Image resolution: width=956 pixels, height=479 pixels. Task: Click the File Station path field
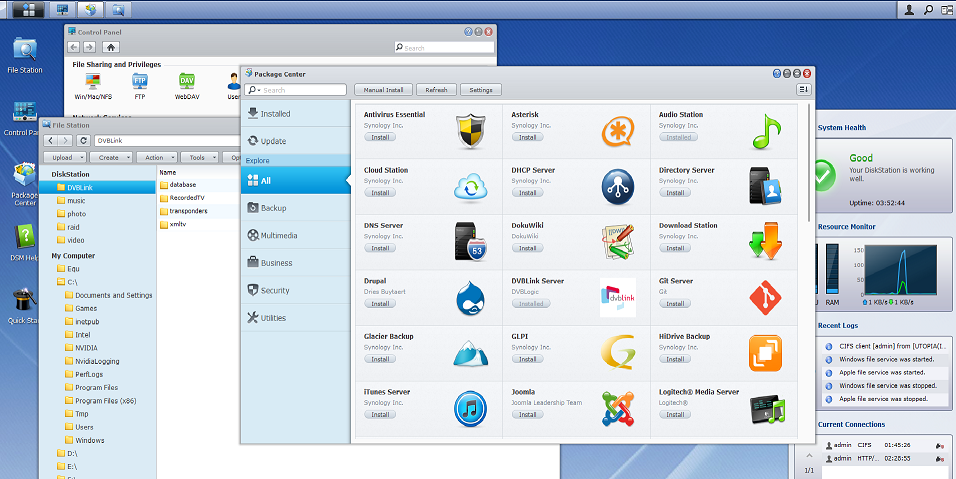pyautogui.click(x=168, y=140)
